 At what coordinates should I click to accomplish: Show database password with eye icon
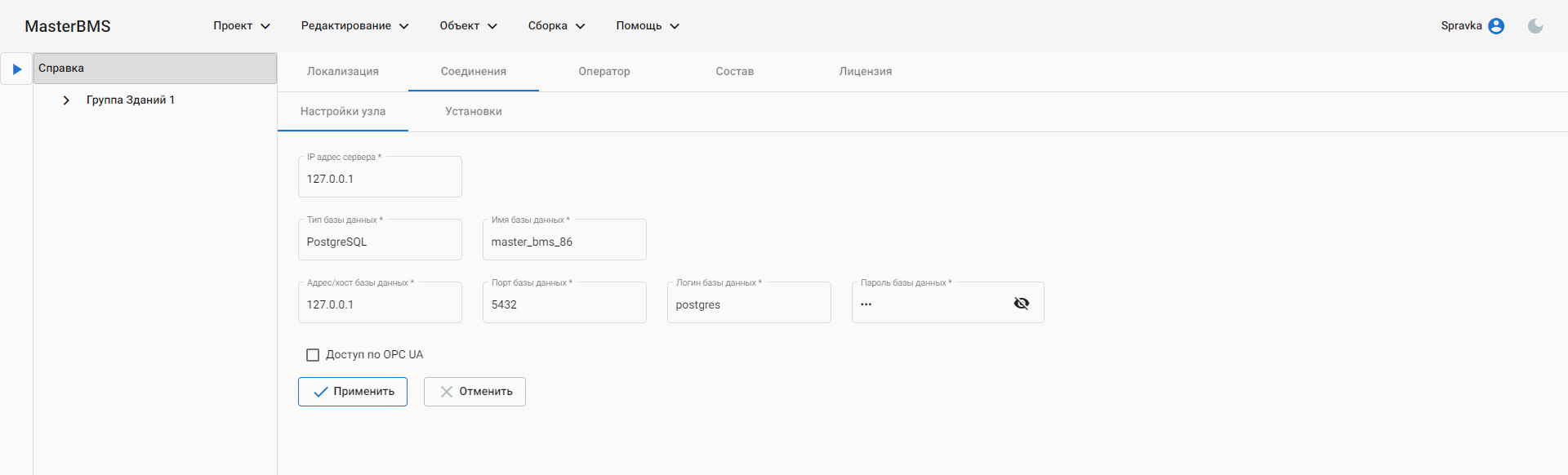click(1021, 304)
